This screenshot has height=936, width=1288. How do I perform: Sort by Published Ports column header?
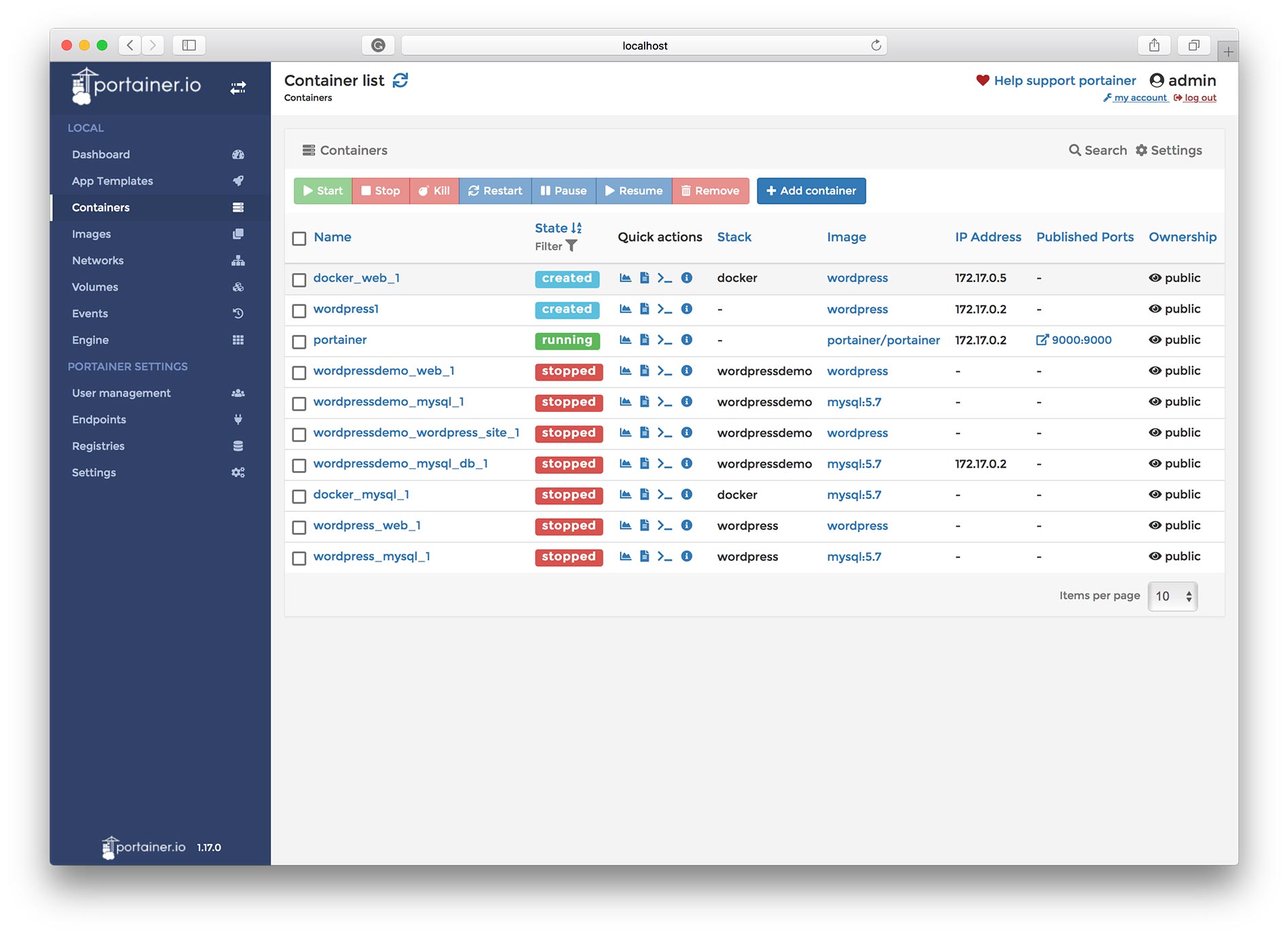[x=1085, y=237]
